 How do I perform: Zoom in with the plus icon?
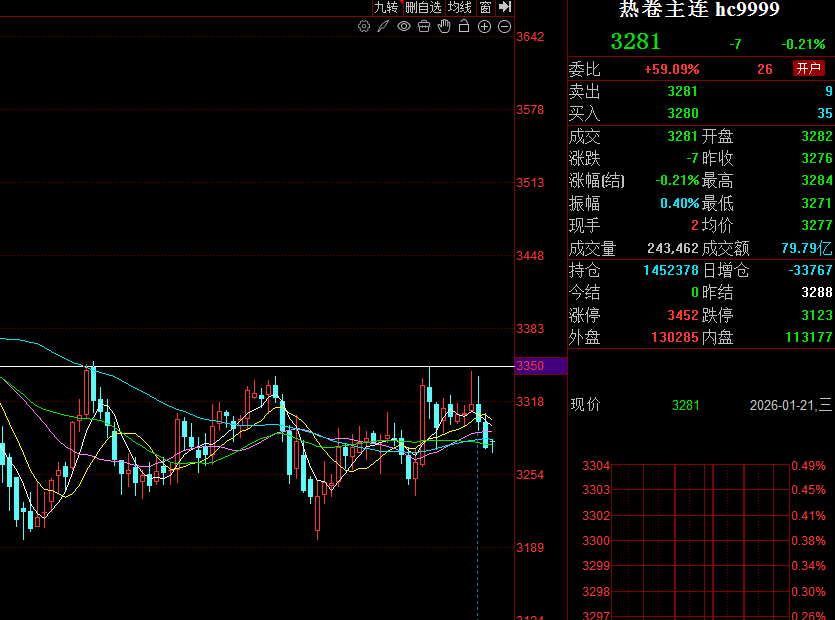[484, 27]
